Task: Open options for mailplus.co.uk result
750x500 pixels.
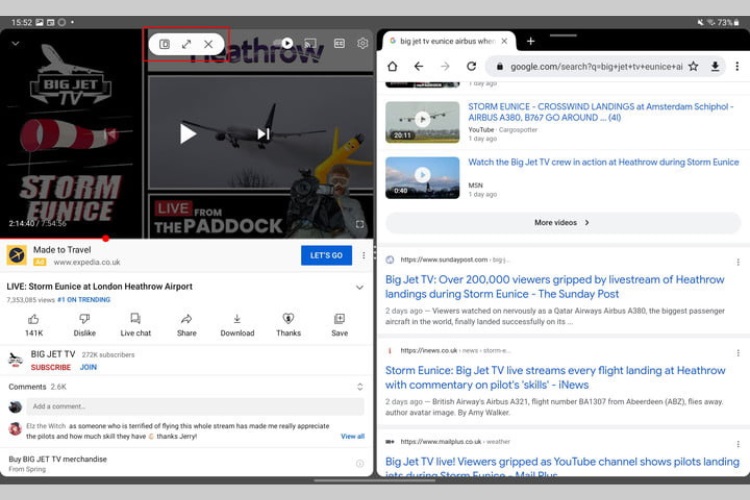Action: click(738, 444)
